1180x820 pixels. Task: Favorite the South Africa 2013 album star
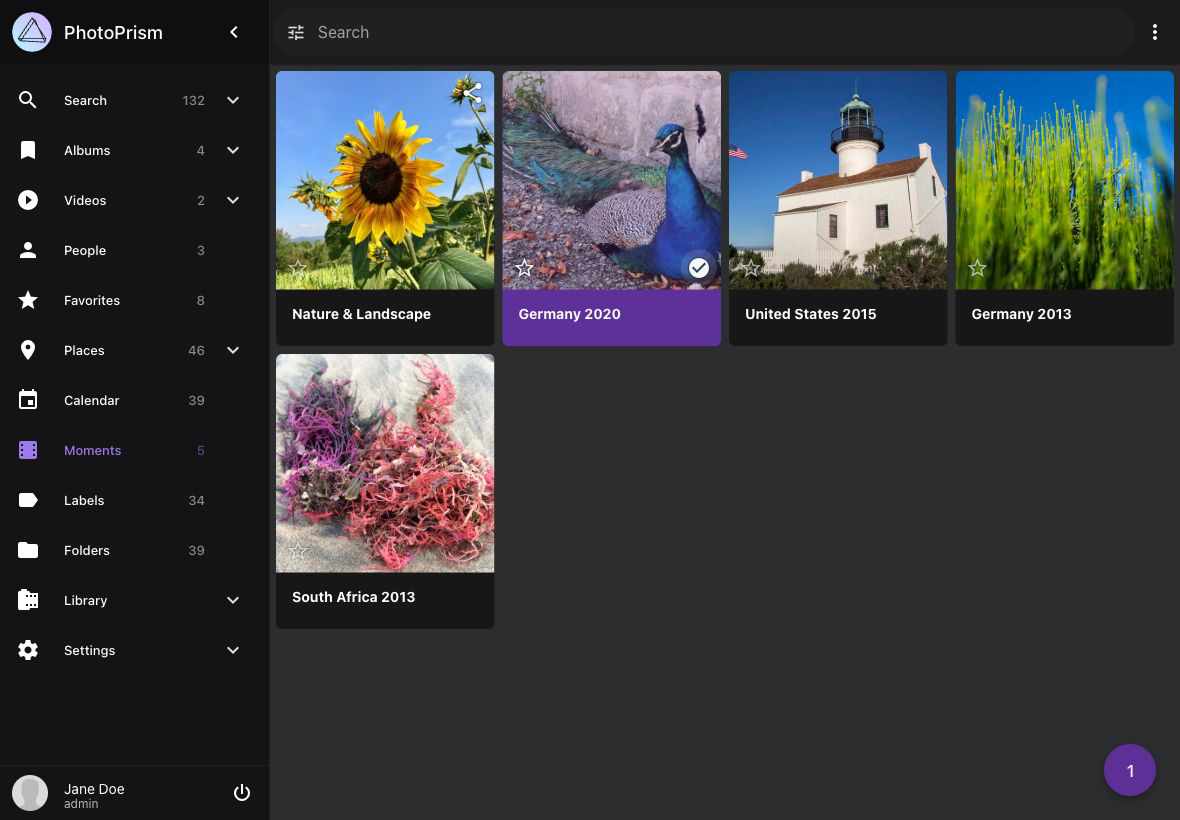(298, 551)
